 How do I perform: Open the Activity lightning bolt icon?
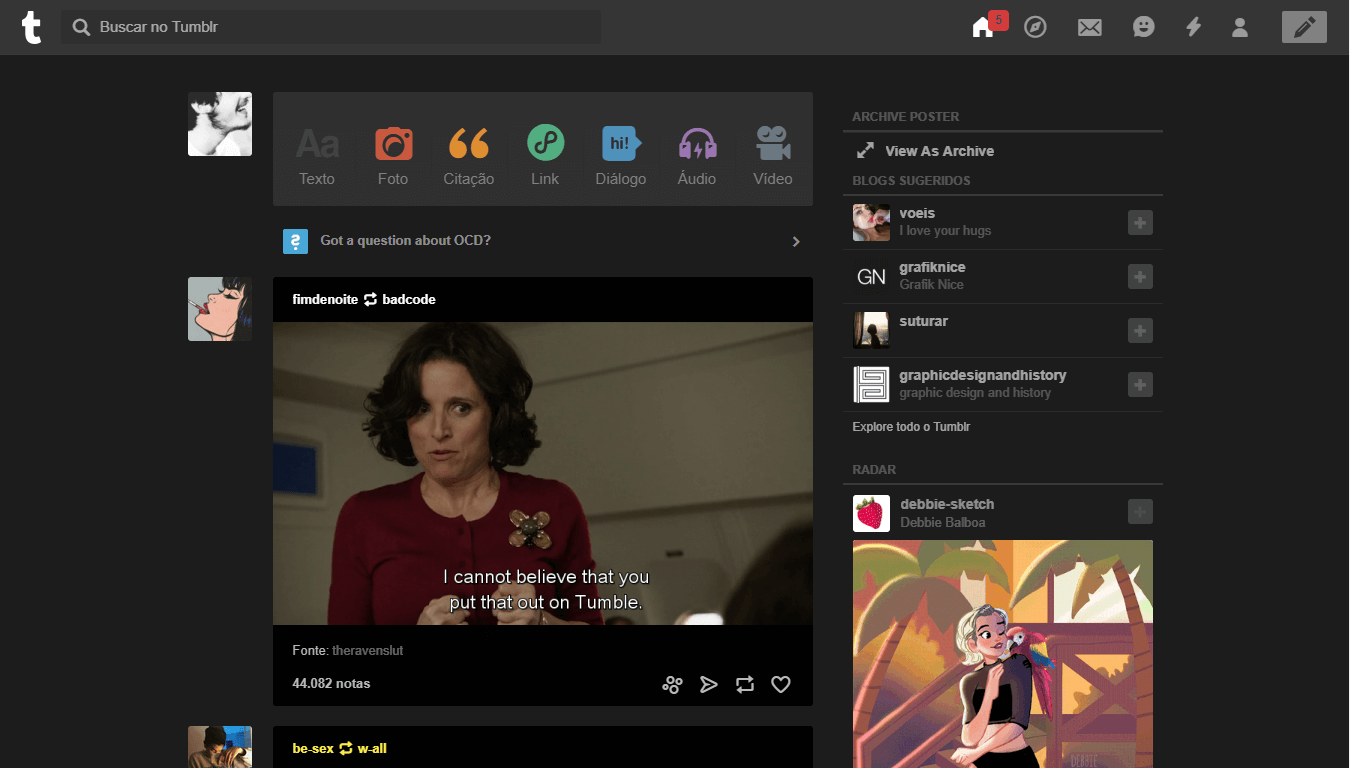[x=1193, y=27]
